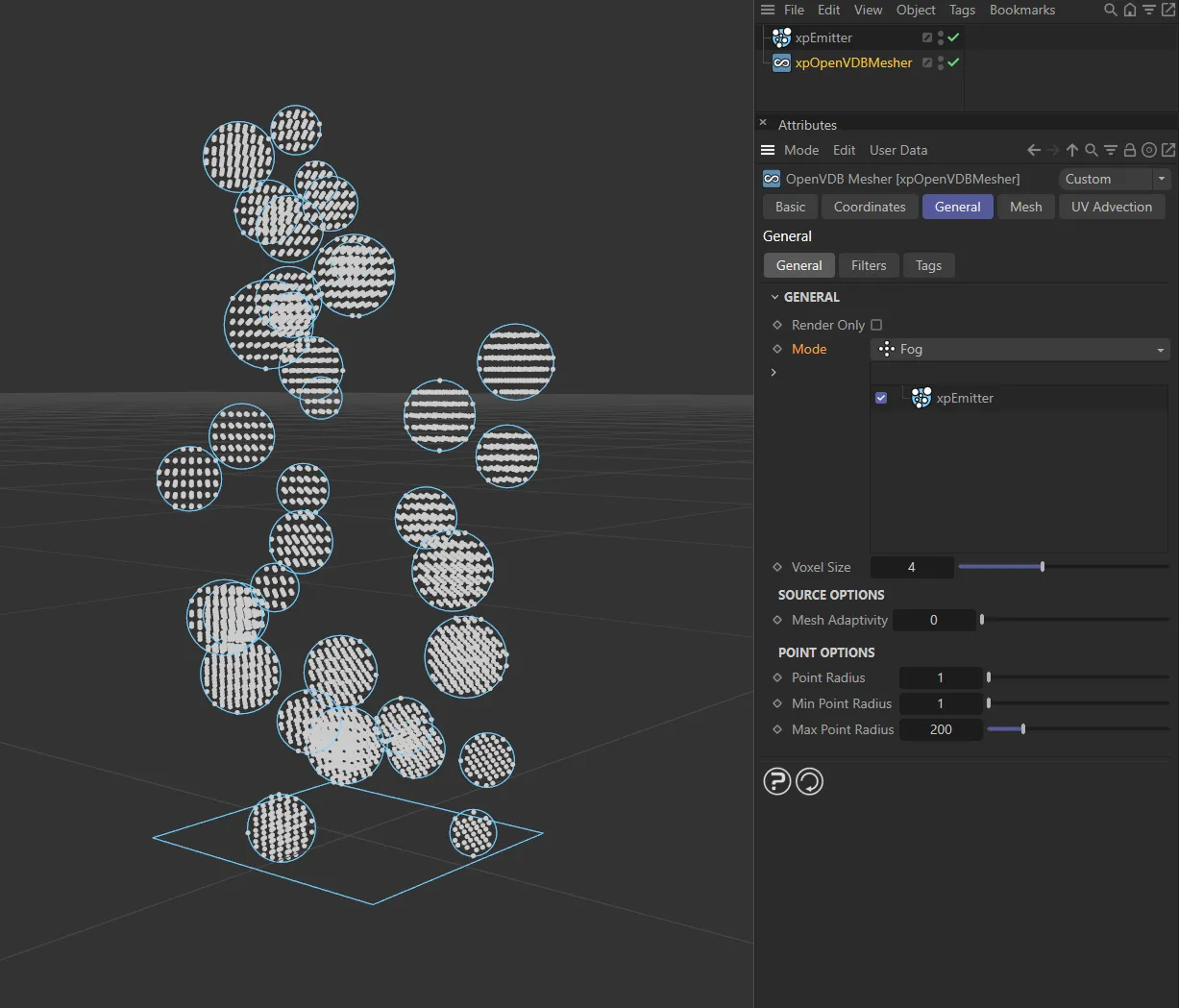This screenshot has height=1008, width=1179.
Task: Open the Tags menu in Object Manager
Action: point(962,11)
